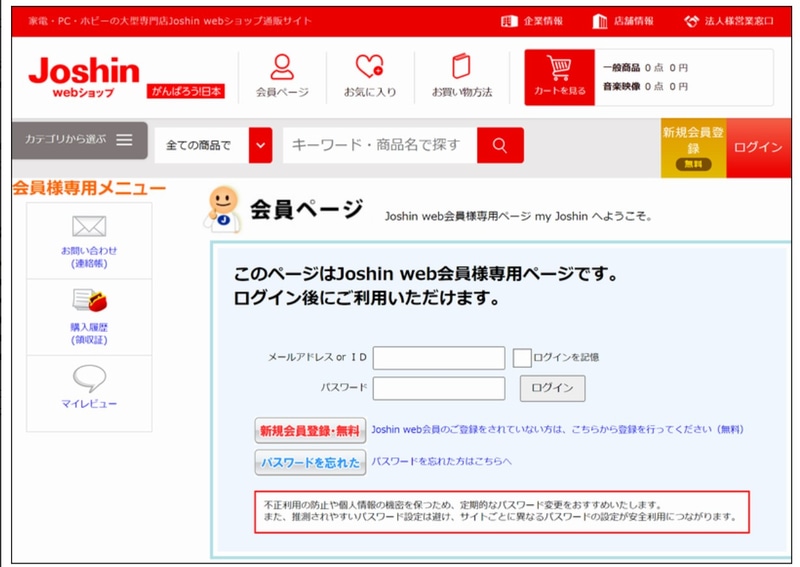Click 新規会員登録・無料 button in form
The height and width of the screenshot is (567, 800).
pyautogui.click(x=310, y=431)
